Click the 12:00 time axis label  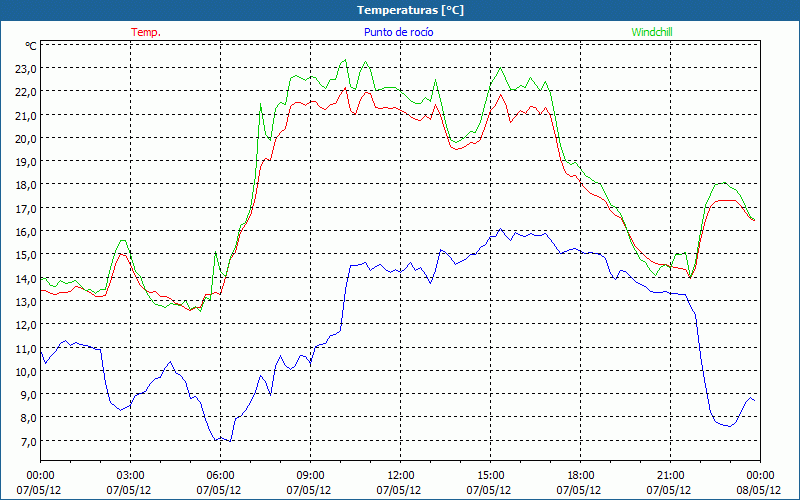(401, 476)
